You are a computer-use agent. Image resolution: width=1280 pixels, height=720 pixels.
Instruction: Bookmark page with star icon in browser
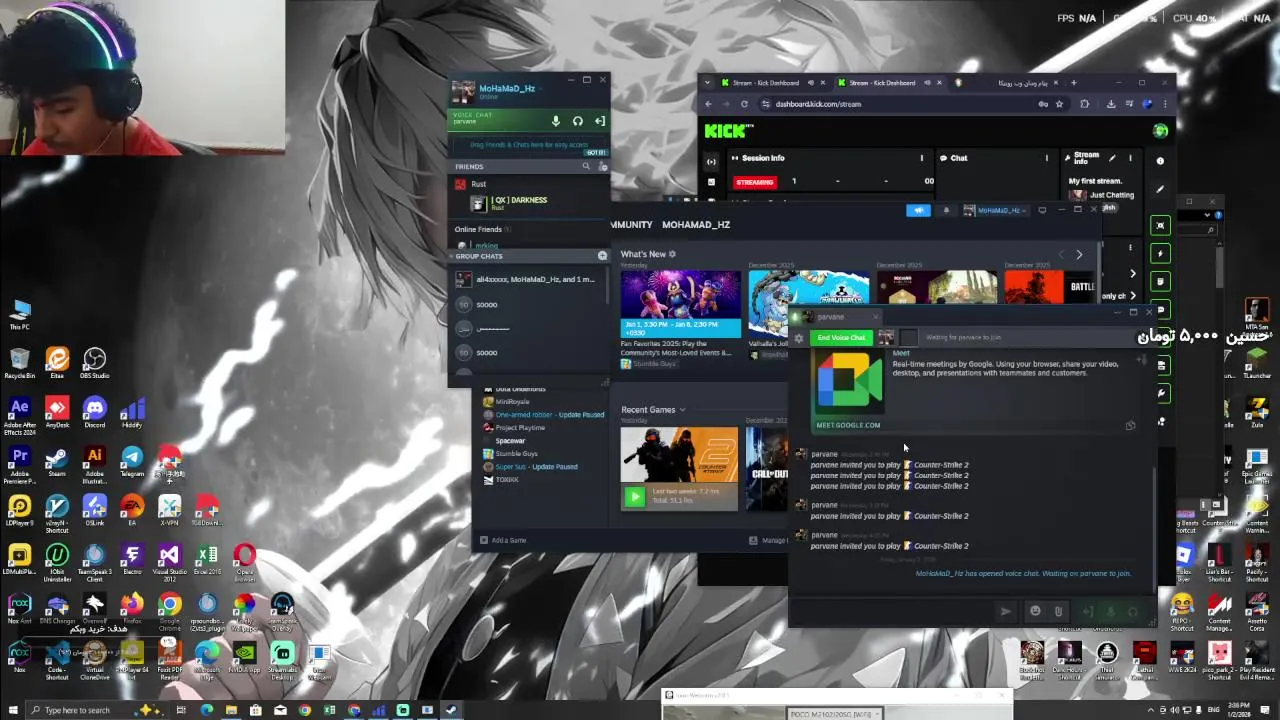(1059, 104)
